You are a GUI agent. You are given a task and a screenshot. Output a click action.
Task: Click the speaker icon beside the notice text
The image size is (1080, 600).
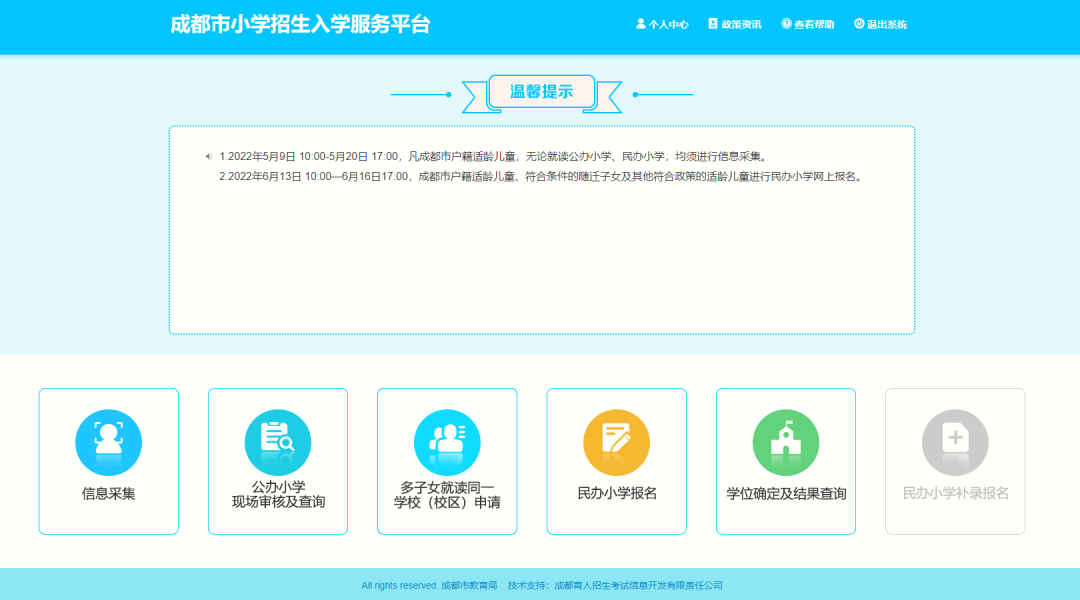tap(209, 157)
